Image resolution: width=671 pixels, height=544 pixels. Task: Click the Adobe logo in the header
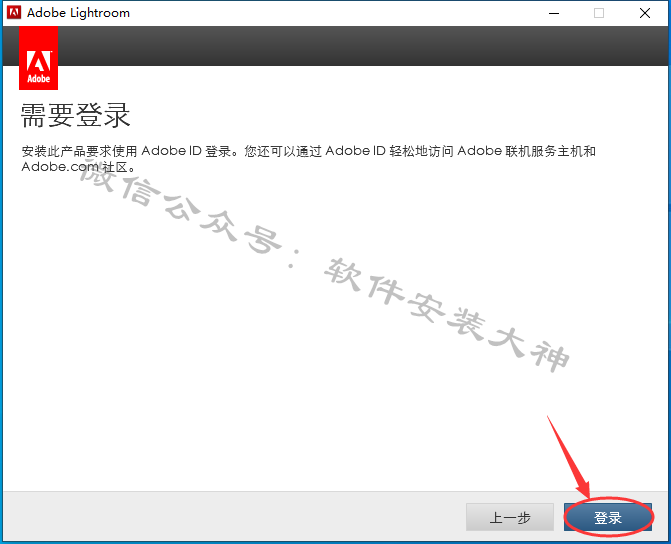coord(39,58)
